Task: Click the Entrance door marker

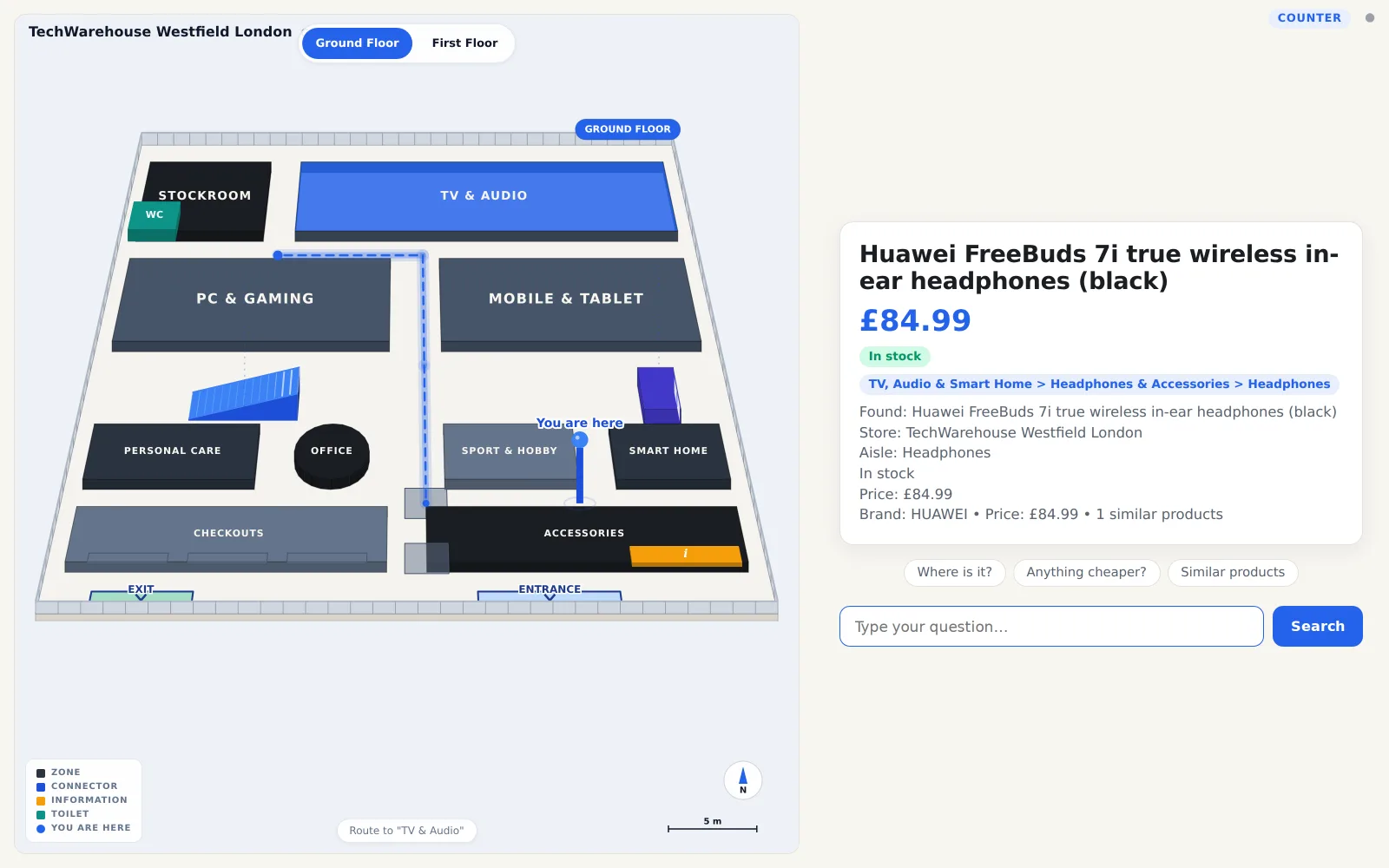Action: pyautogui.click(x=550, y=595)
